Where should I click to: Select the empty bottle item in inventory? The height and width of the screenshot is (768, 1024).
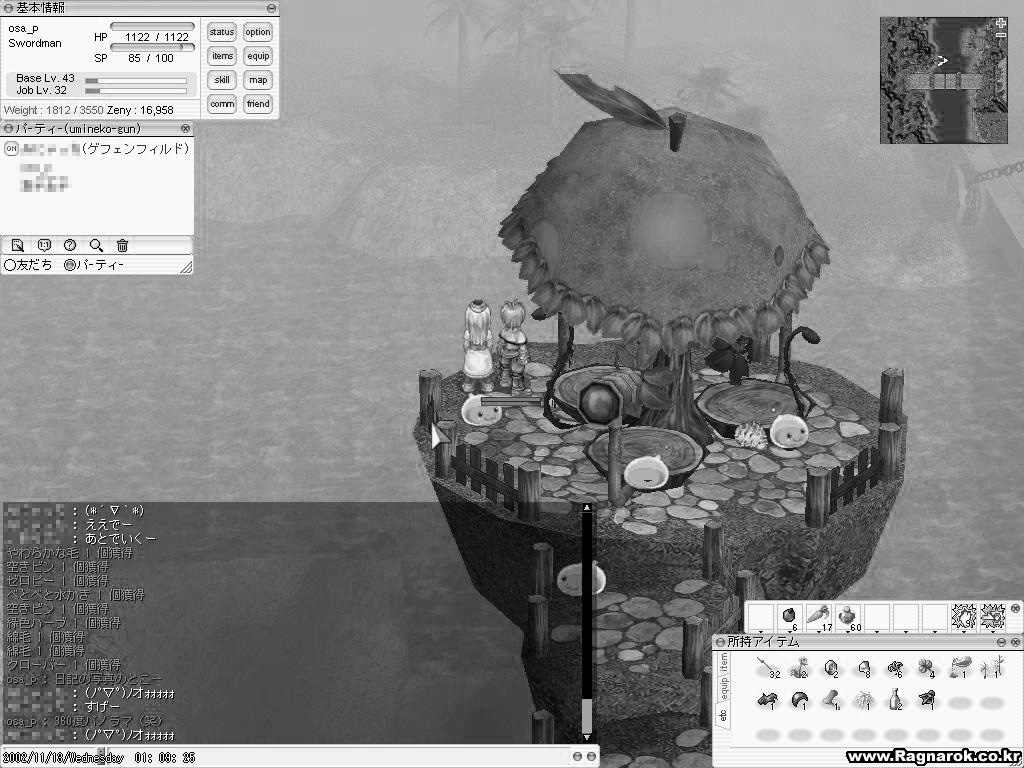point(895,701)
